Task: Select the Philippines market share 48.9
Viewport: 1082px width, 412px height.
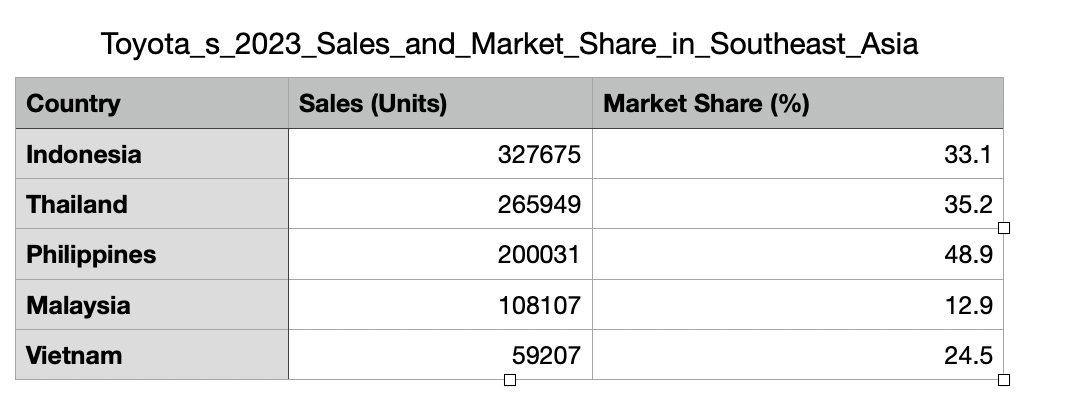Action: click(x=797, y=255)
